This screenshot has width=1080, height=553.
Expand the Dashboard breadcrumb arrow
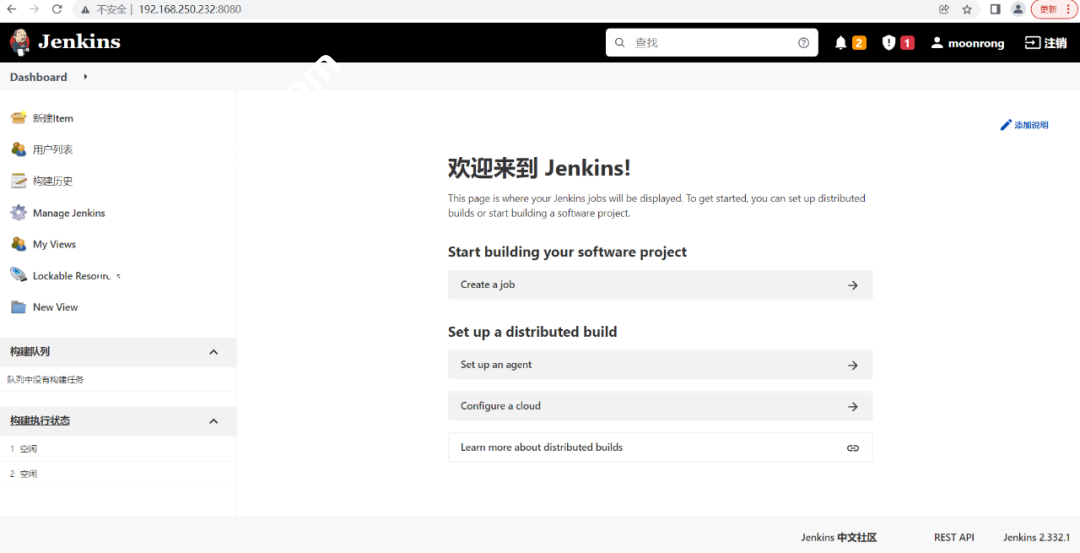coord(85,77)
